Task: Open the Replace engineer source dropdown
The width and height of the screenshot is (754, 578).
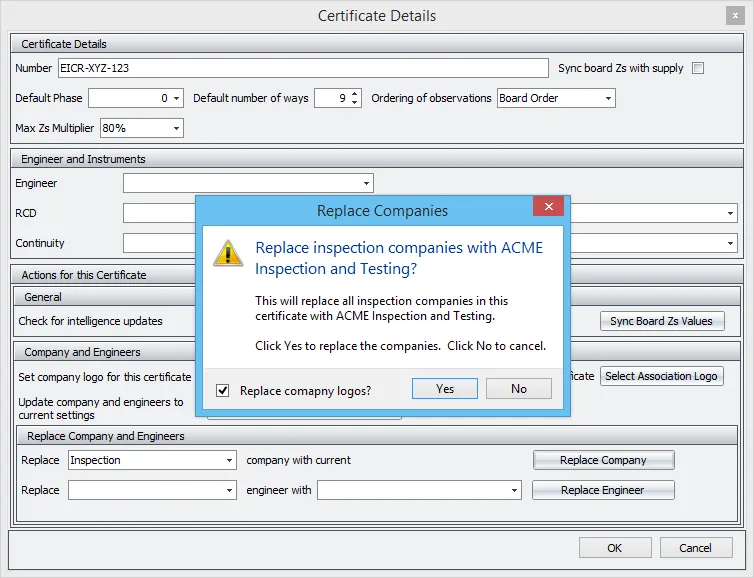Action: [229, 490]
